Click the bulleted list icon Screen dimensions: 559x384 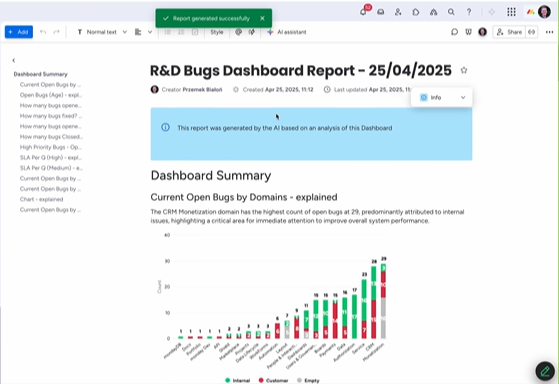(167, 32)
